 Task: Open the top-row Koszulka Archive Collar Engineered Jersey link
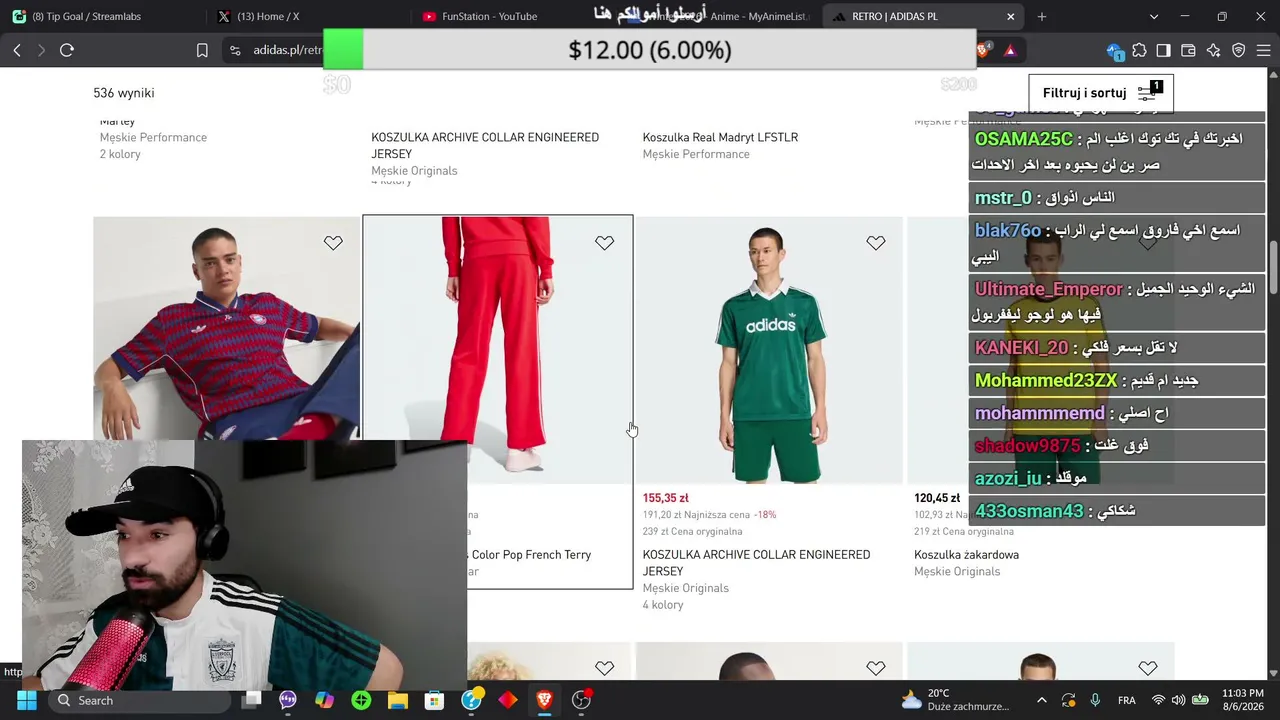pyautogui.click(x=485, y=145)
